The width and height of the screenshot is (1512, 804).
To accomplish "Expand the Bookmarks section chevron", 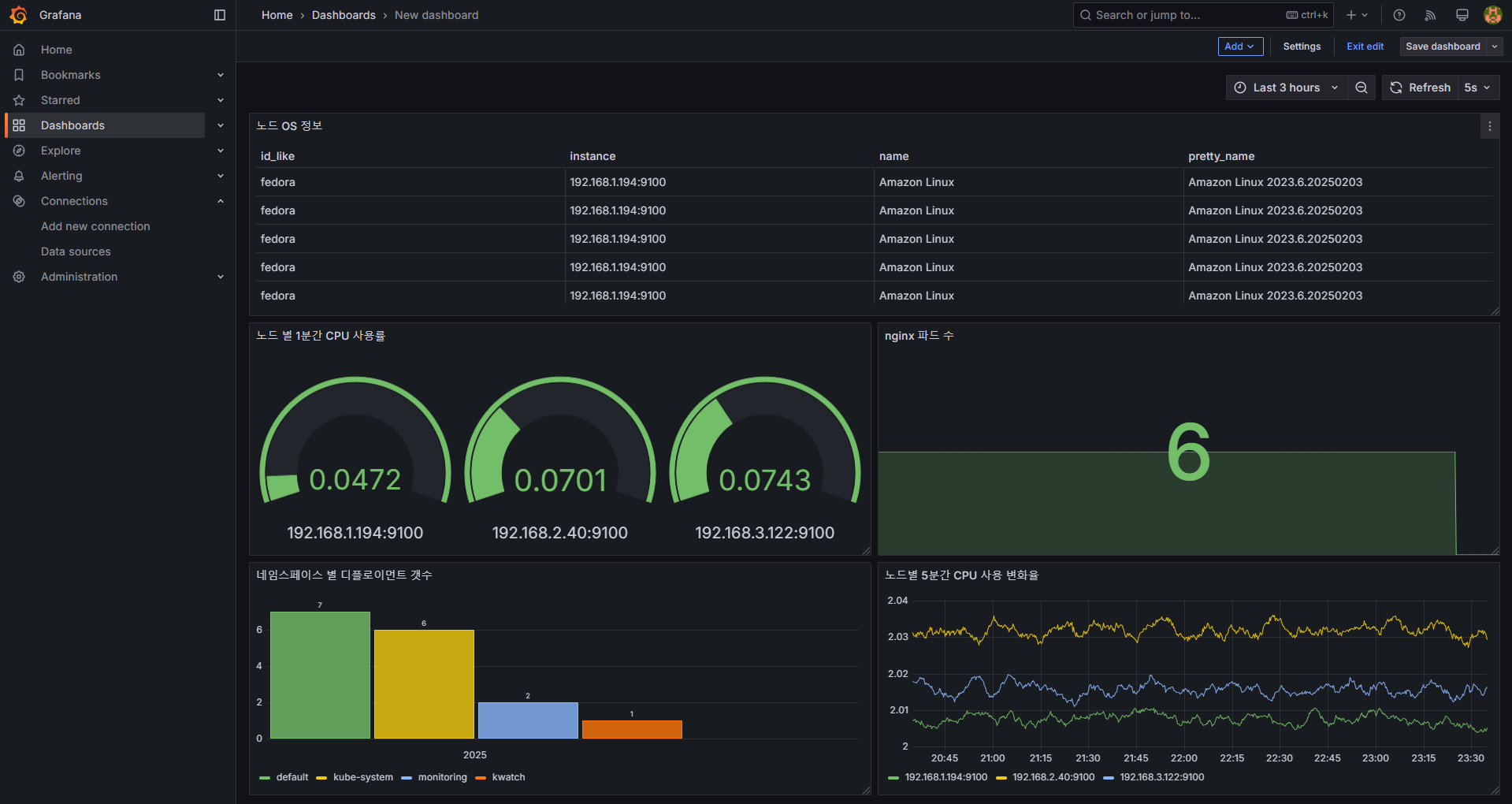I will 221,75.
